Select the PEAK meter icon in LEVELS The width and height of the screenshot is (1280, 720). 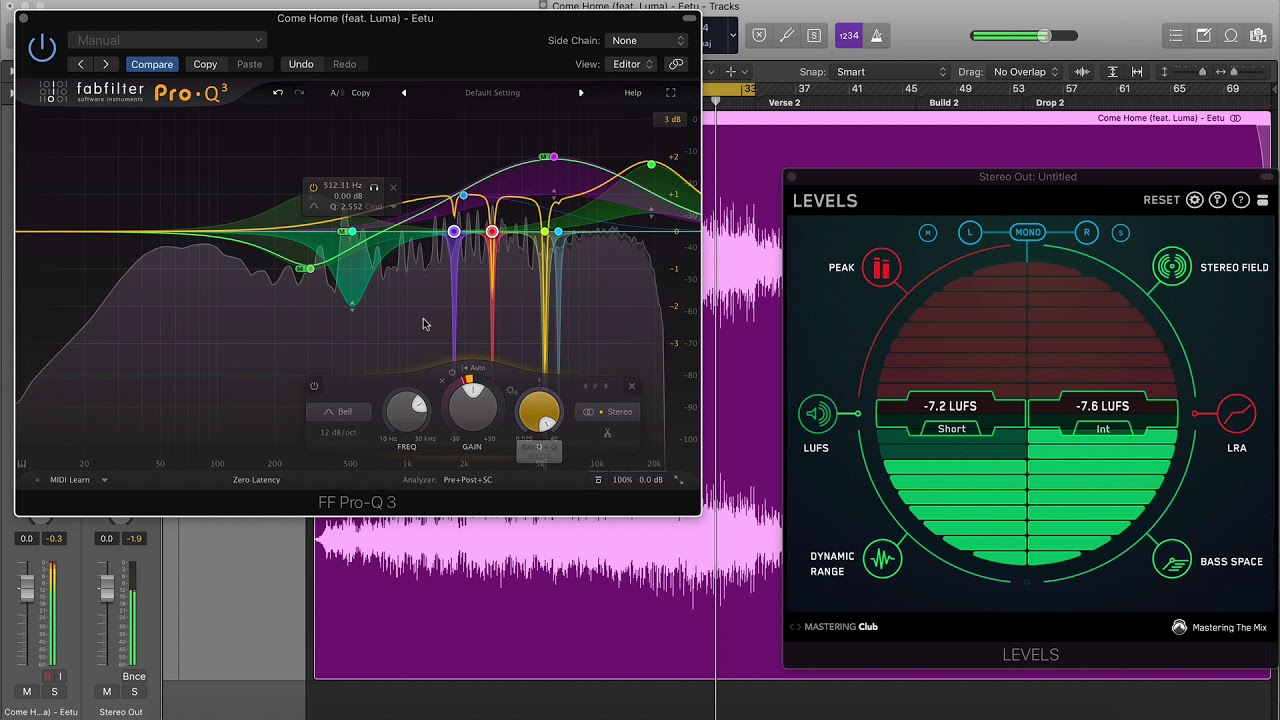pos(881,268)
